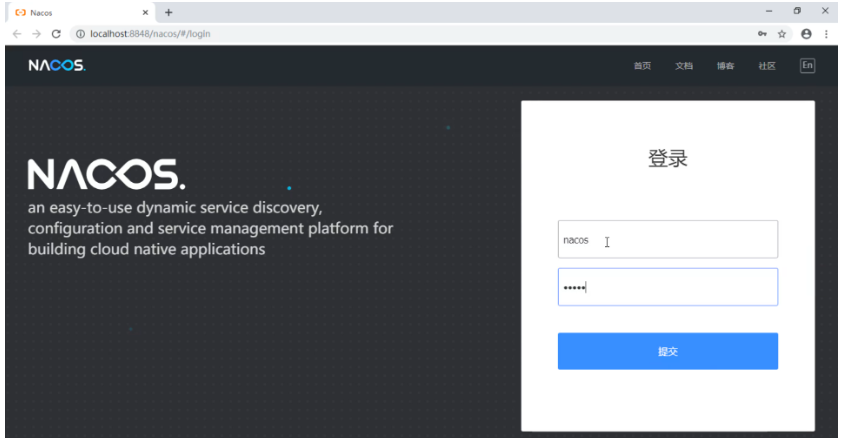Click the NACOS logo in the header
This screenshot has height=438, width=845.
click(x=57, y=65)
